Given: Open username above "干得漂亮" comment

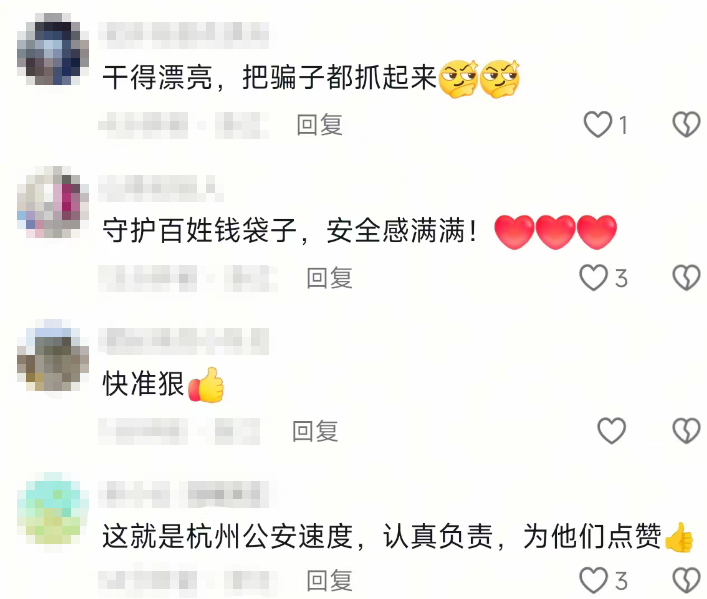Looking at the screenshot, I should (x=184, y=35).
